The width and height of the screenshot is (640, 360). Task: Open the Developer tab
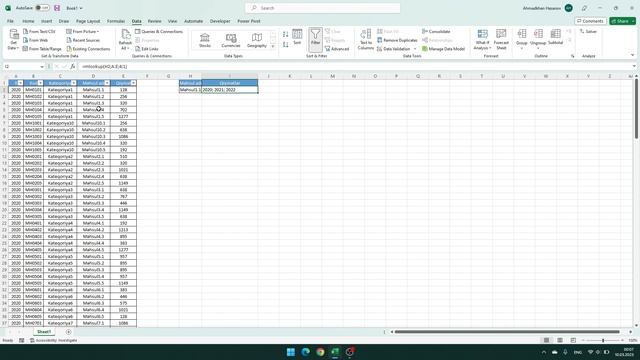coord(220,21)
